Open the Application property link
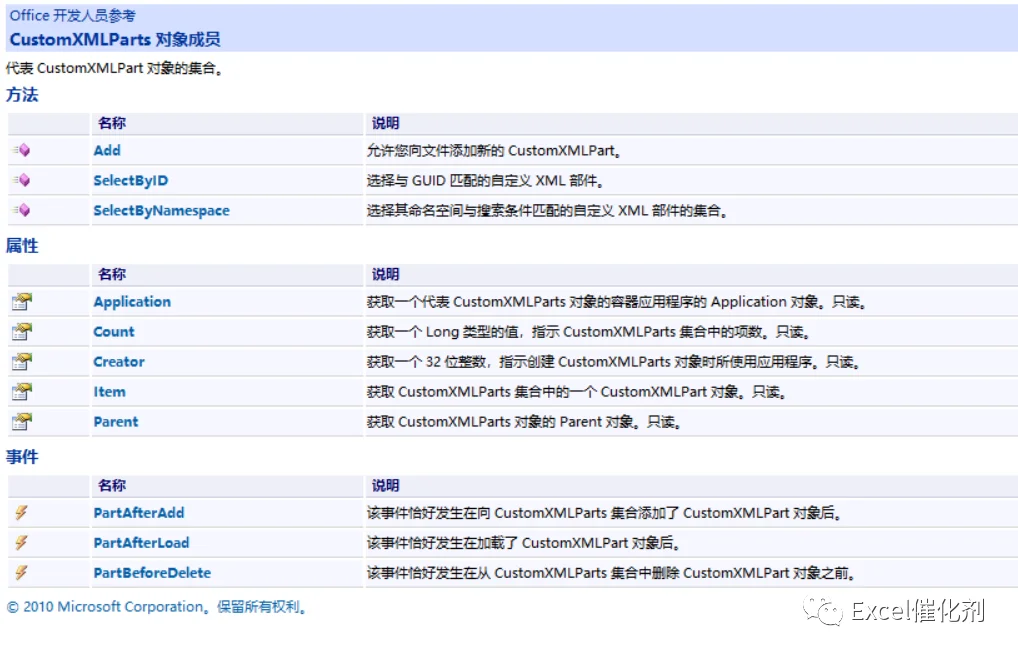1018x655 pixels. 132,302
